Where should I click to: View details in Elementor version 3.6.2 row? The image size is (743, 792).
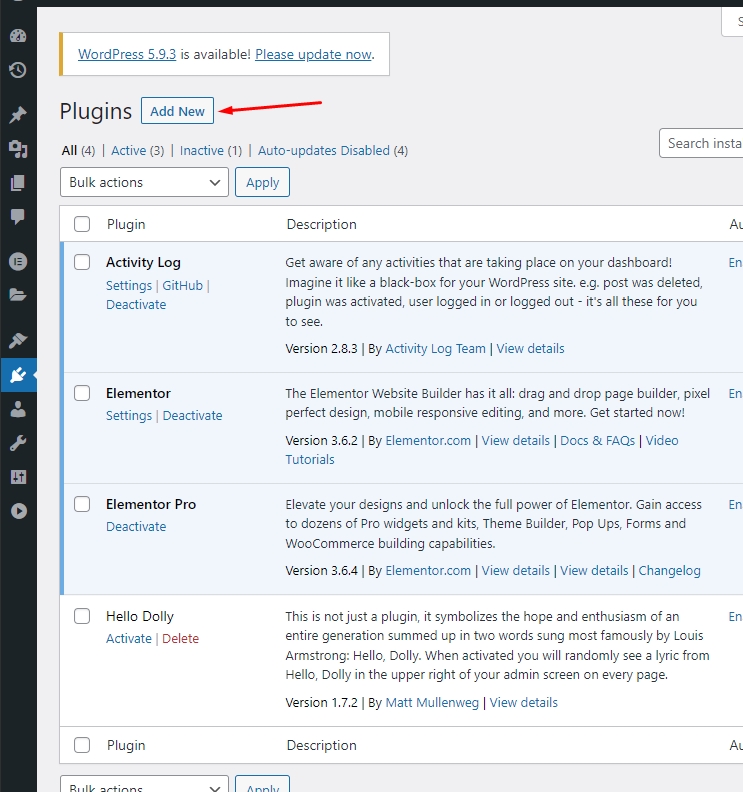tap(515, 440)
